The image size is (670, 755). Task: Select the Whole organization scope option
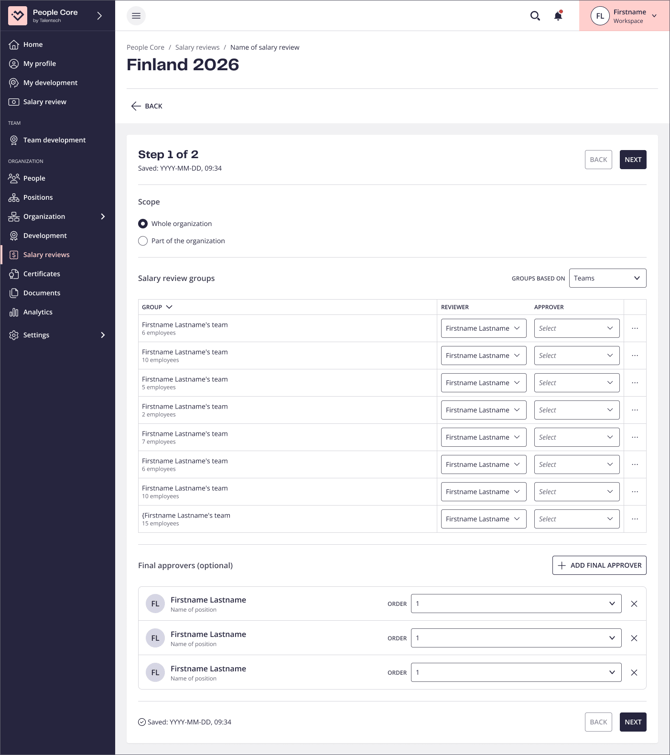[x=143, y=224]
